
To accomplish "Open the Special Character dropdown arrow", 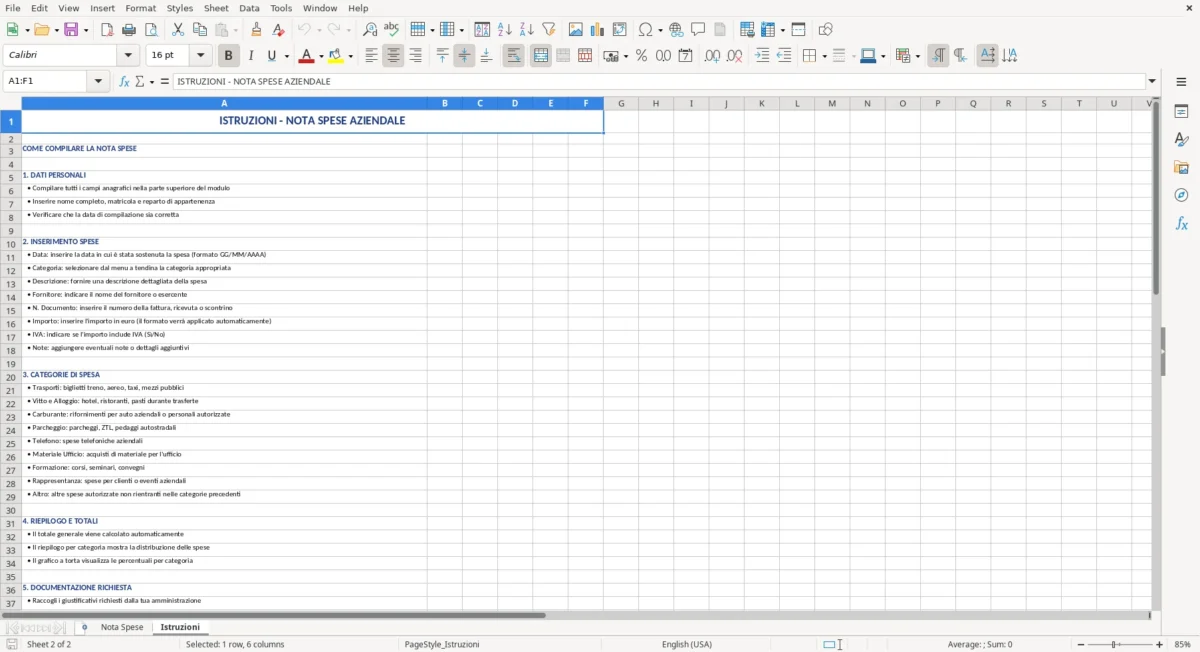I will coord(660,30).
